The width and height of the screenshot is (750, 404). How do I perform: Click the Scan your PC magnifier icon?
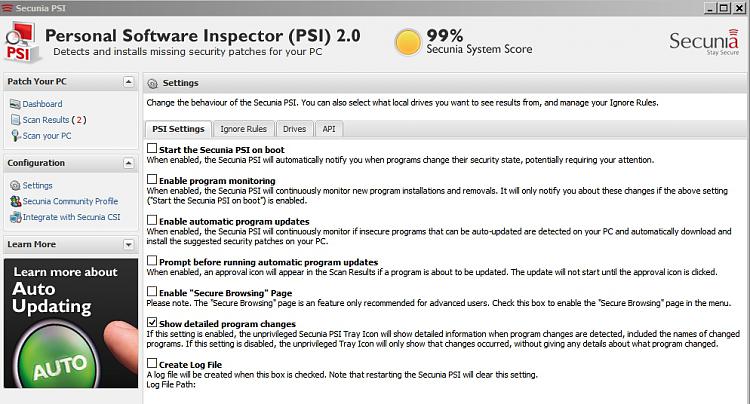tap(16, 136)
